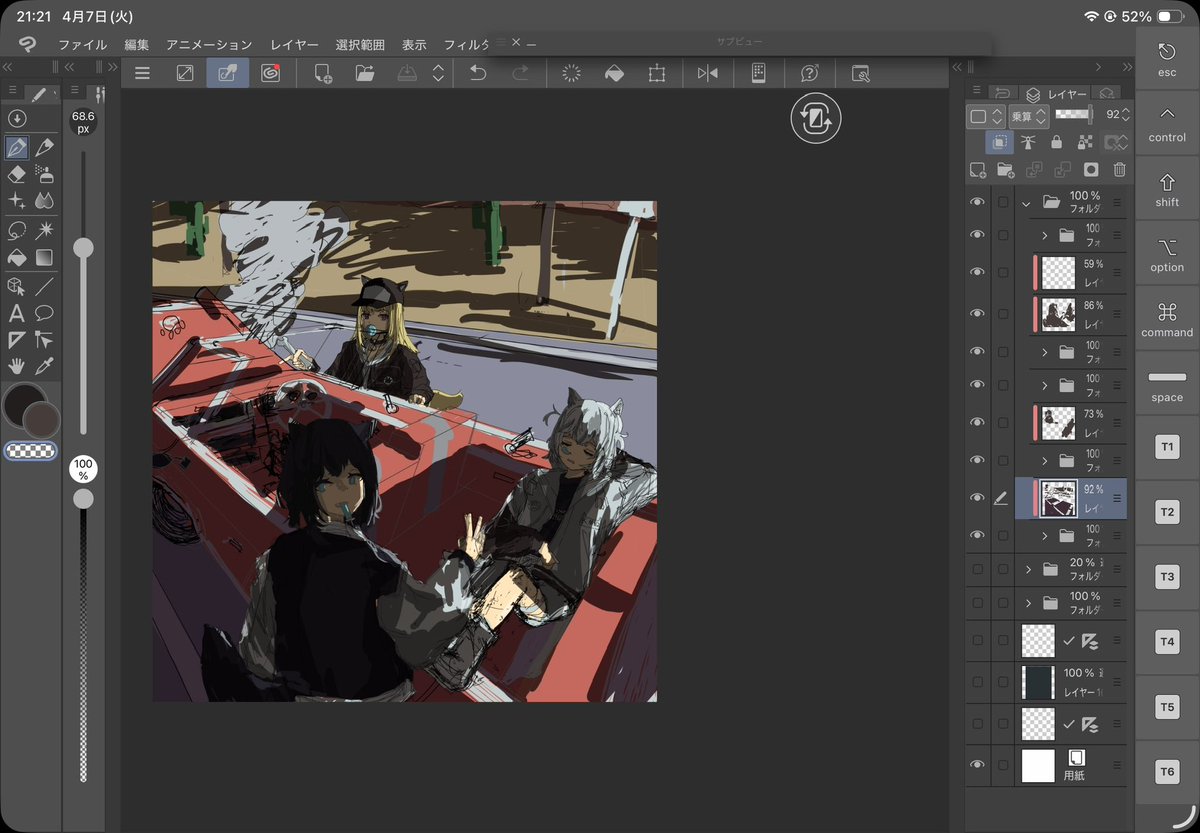Click the Transform scale command bar icon
Screen dimensions: 1200x833
[657, 73]
